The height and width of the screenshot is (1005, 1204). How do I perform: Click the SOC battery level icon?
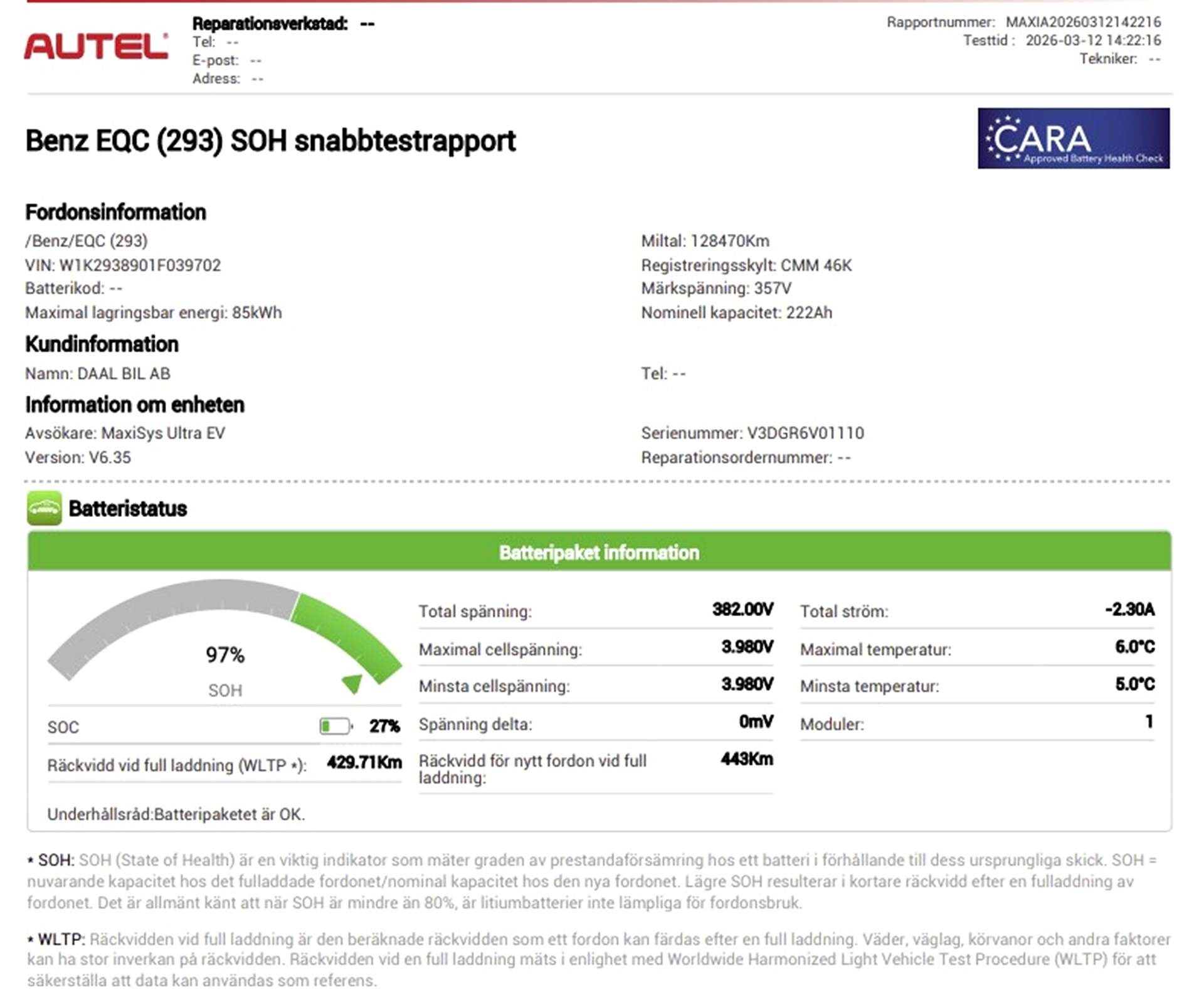335,726
